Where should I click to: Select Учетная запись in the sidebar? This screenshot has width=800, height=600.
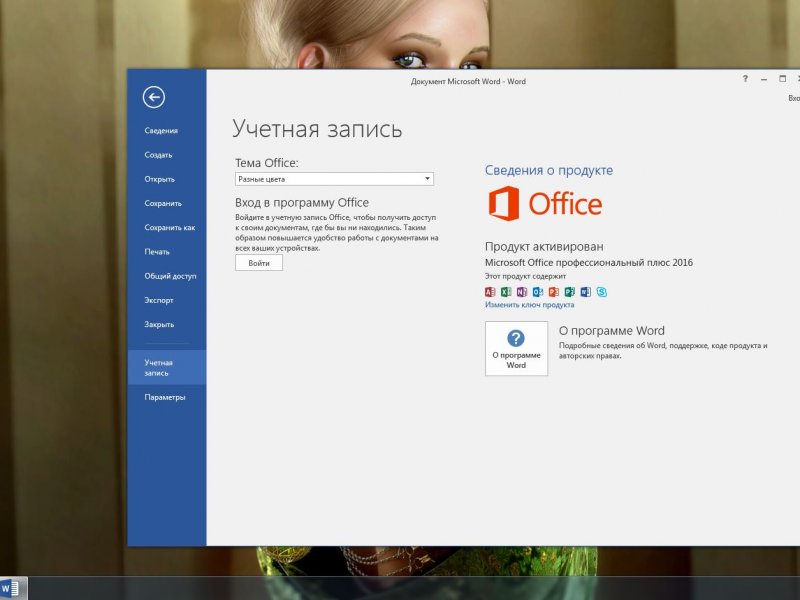(167, 367)
